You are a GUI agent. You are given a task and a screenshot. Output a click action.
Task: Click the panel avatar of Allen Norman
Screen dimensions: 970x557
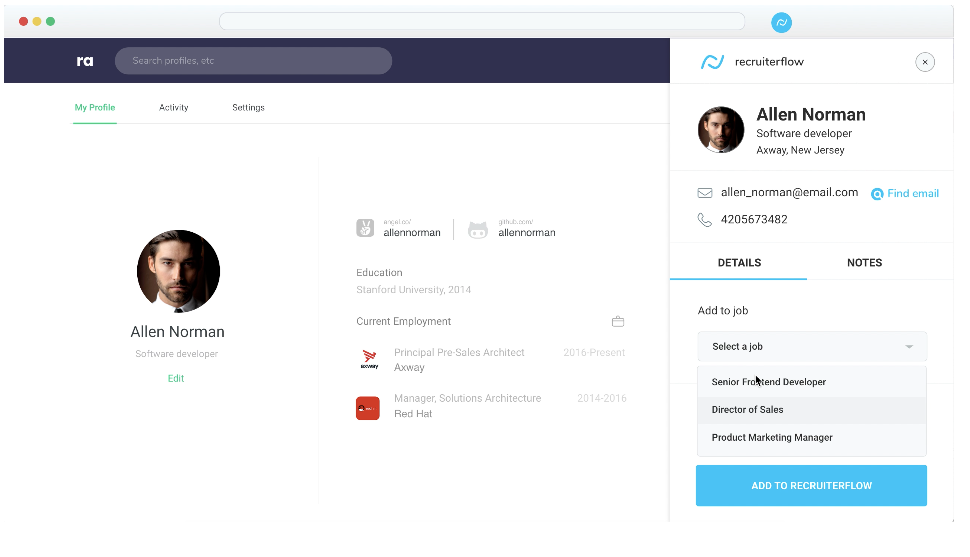pyautogui.click(x=721, y=130)
